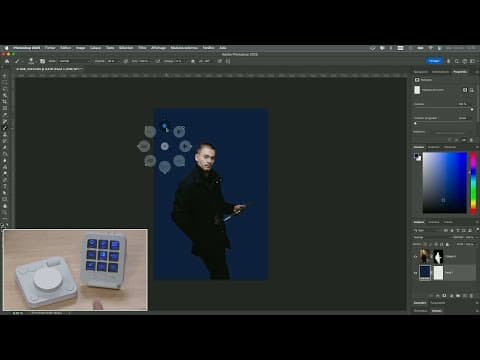
Task: Open the painting Mode dropdown in options bar
Action: coord(74,61)
